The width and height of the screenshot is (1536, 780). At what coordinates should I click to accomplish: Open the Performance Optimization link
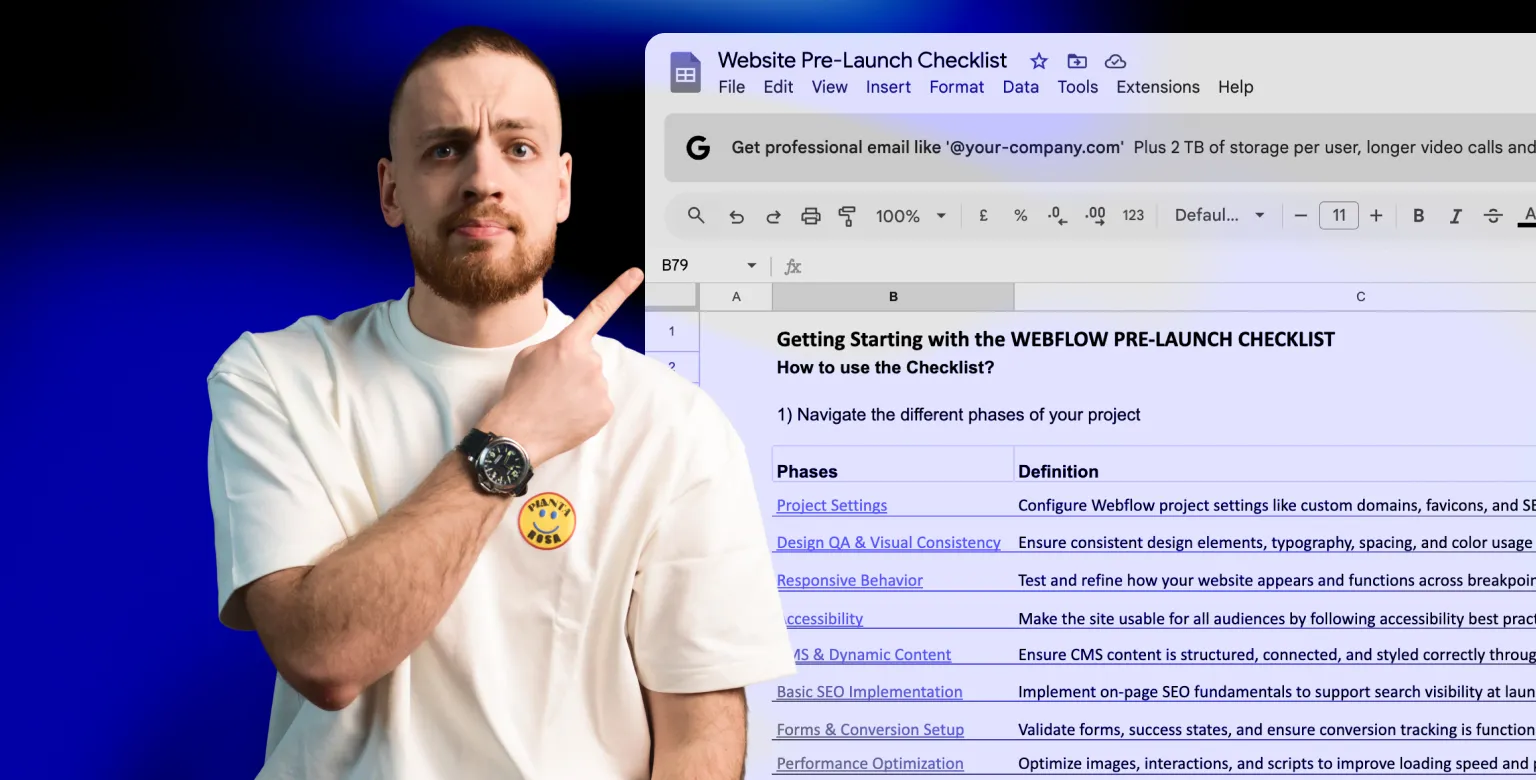point(870,763)
